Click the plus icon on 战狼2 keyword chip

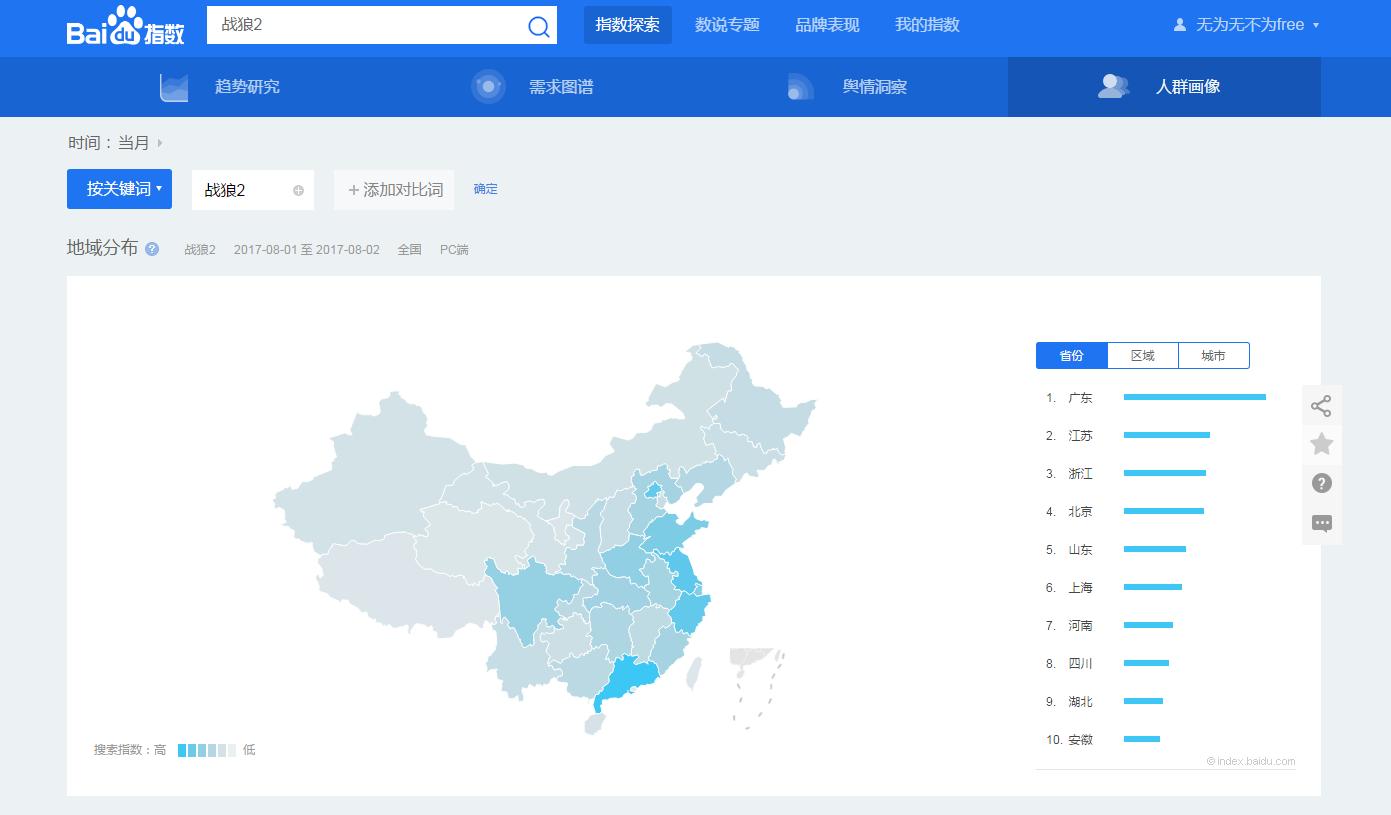point(297,189)
